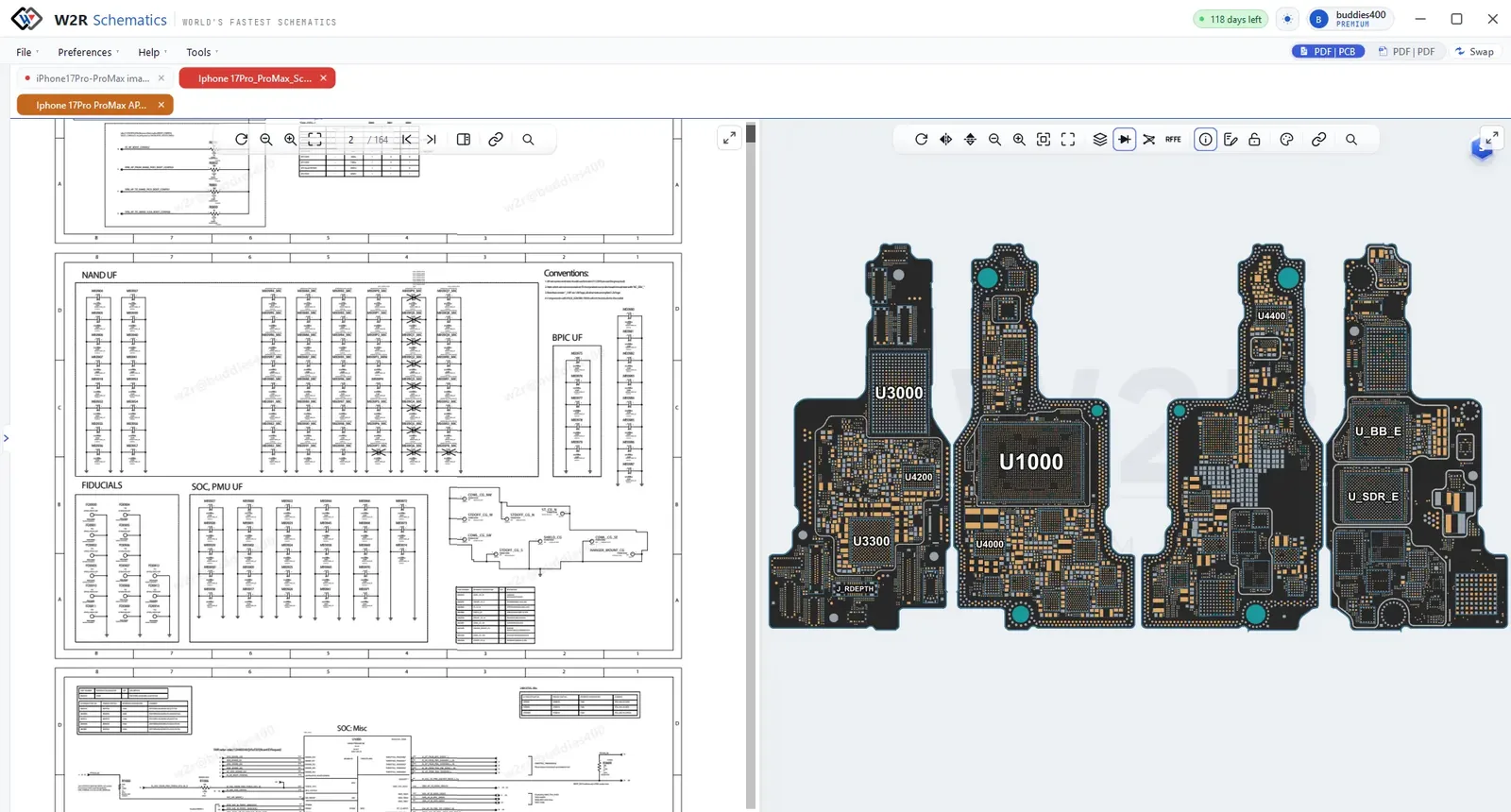The image size is (1511, 812).
Task: Zoom out the PCB boardview
Action: (x=994, y=139)
